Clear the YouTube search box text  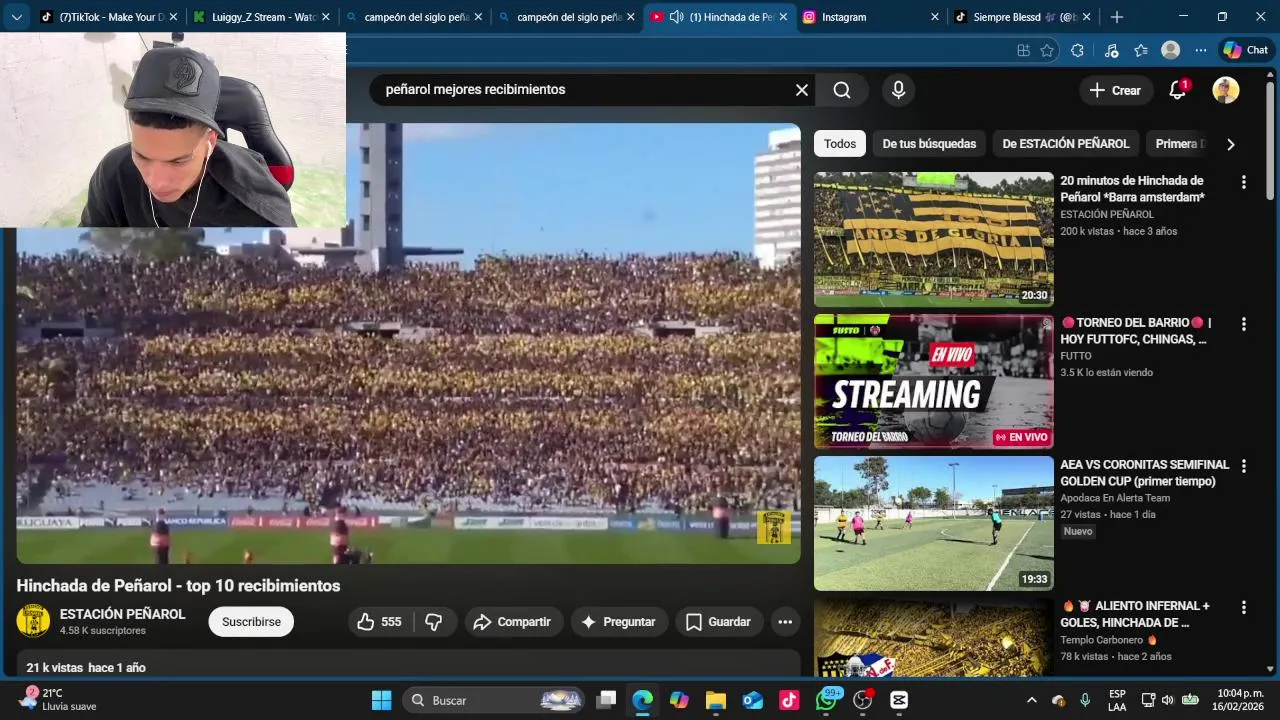click(802, 90)
